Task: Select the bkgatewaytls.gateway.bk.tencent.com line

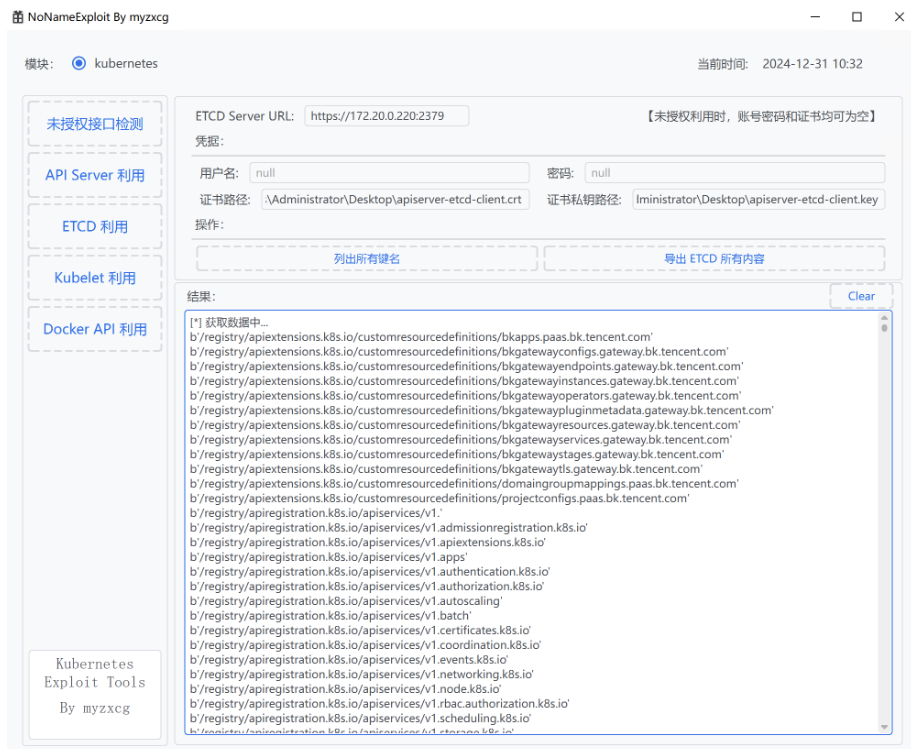Action: (446, 469)
